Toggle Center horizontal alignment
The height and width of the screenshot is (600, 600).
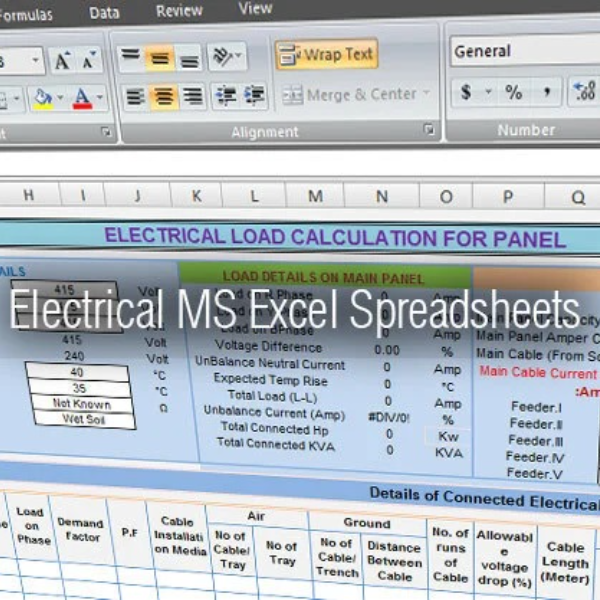[164, 96]
